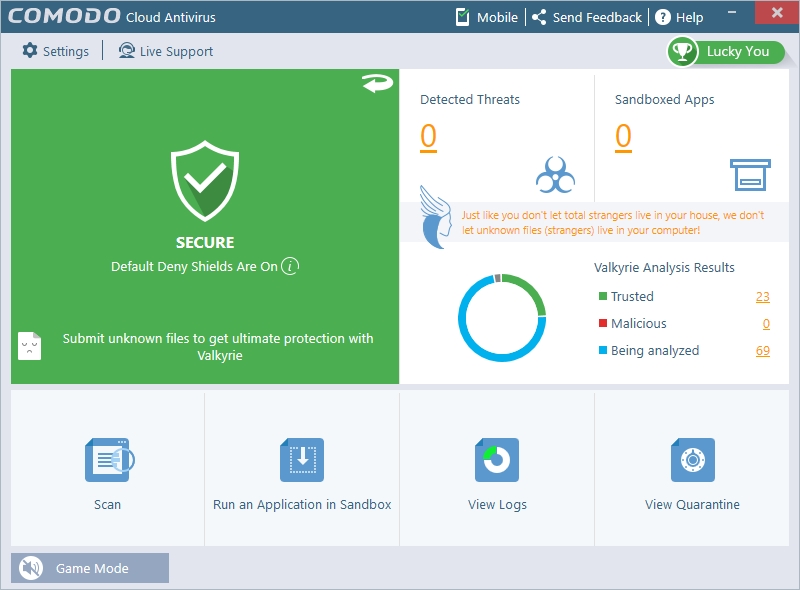Switch view with the curved arrow icon
Screen dimensions: 800x590
click(377, 83)
